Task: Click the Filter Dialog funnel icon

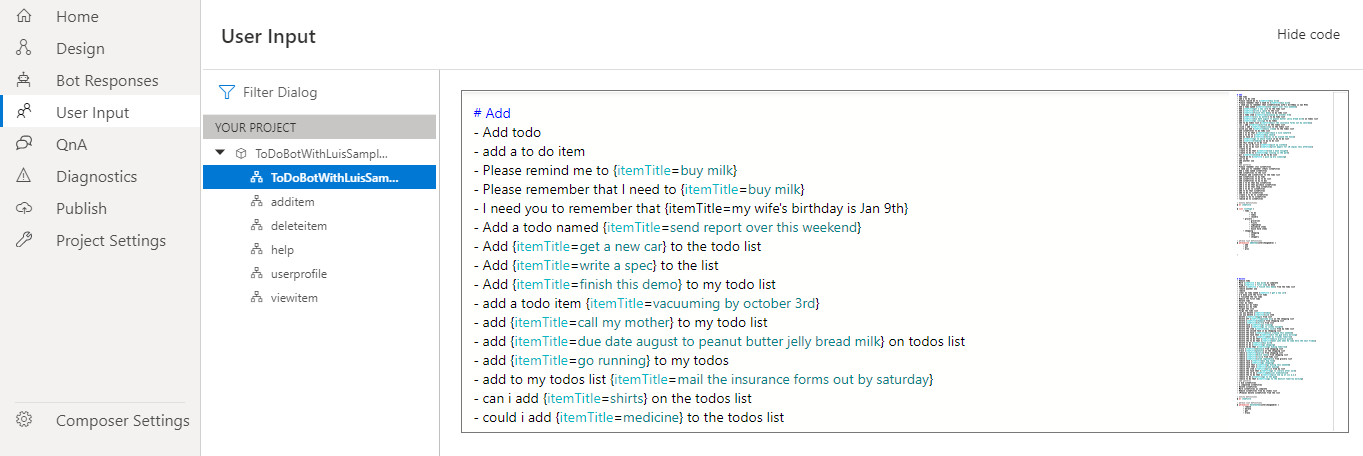Action: coord(227,92)
